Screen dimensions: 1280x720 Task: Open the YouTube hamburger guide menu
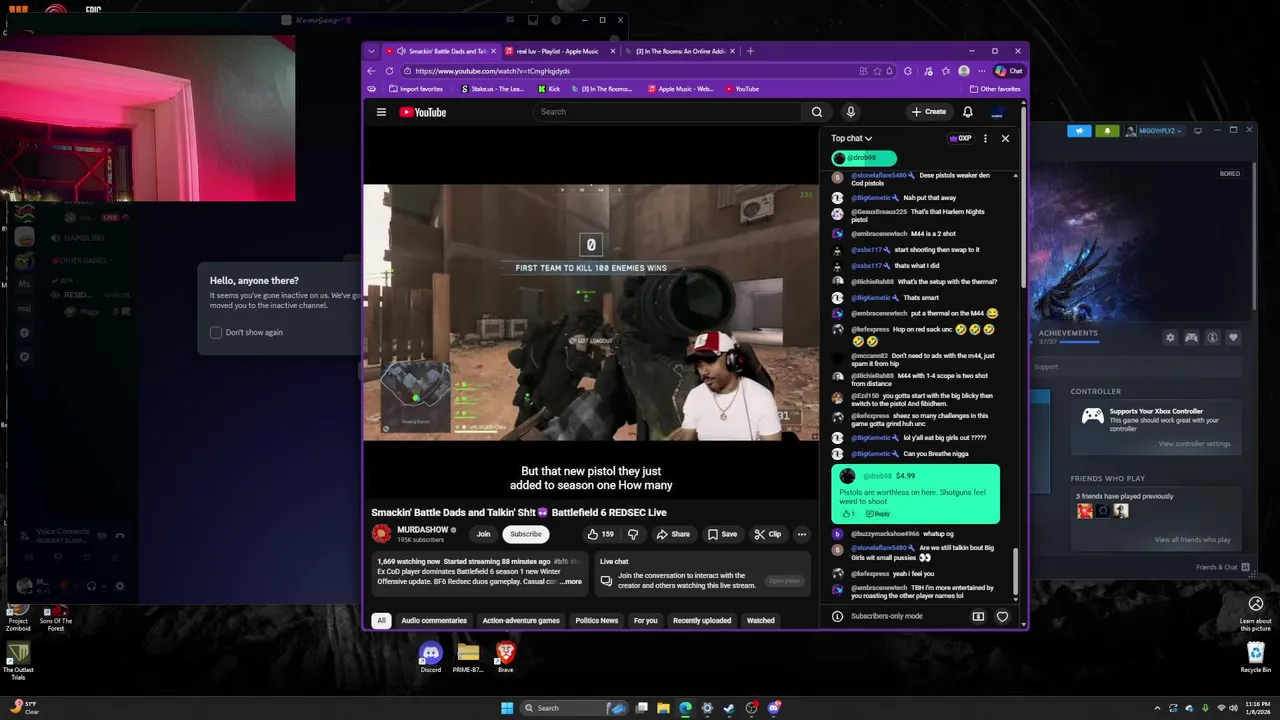pyautogui.click(x=381, y=112)
